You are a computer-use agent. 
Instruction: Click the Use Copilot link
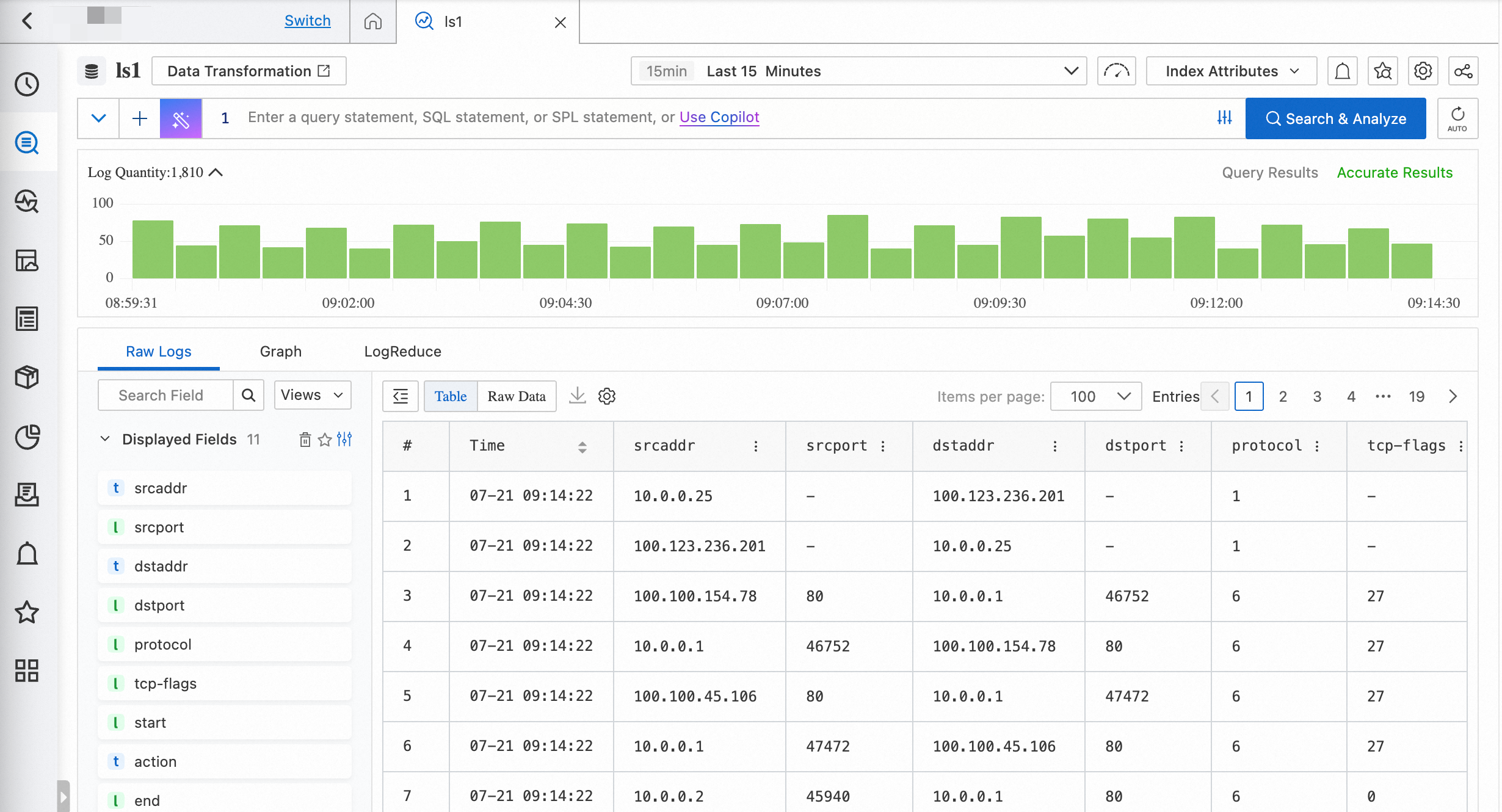(719, 117)
